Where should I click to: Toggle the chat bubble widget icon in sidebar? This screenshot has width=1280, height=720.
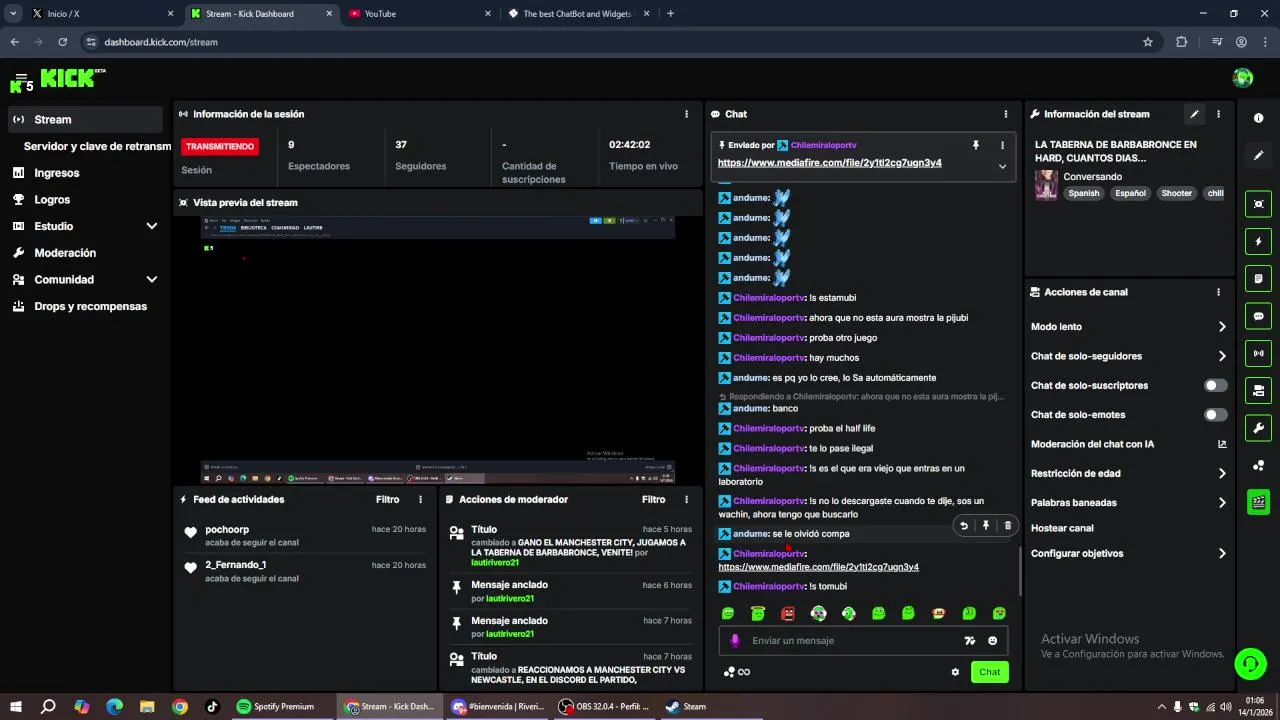1258,316
